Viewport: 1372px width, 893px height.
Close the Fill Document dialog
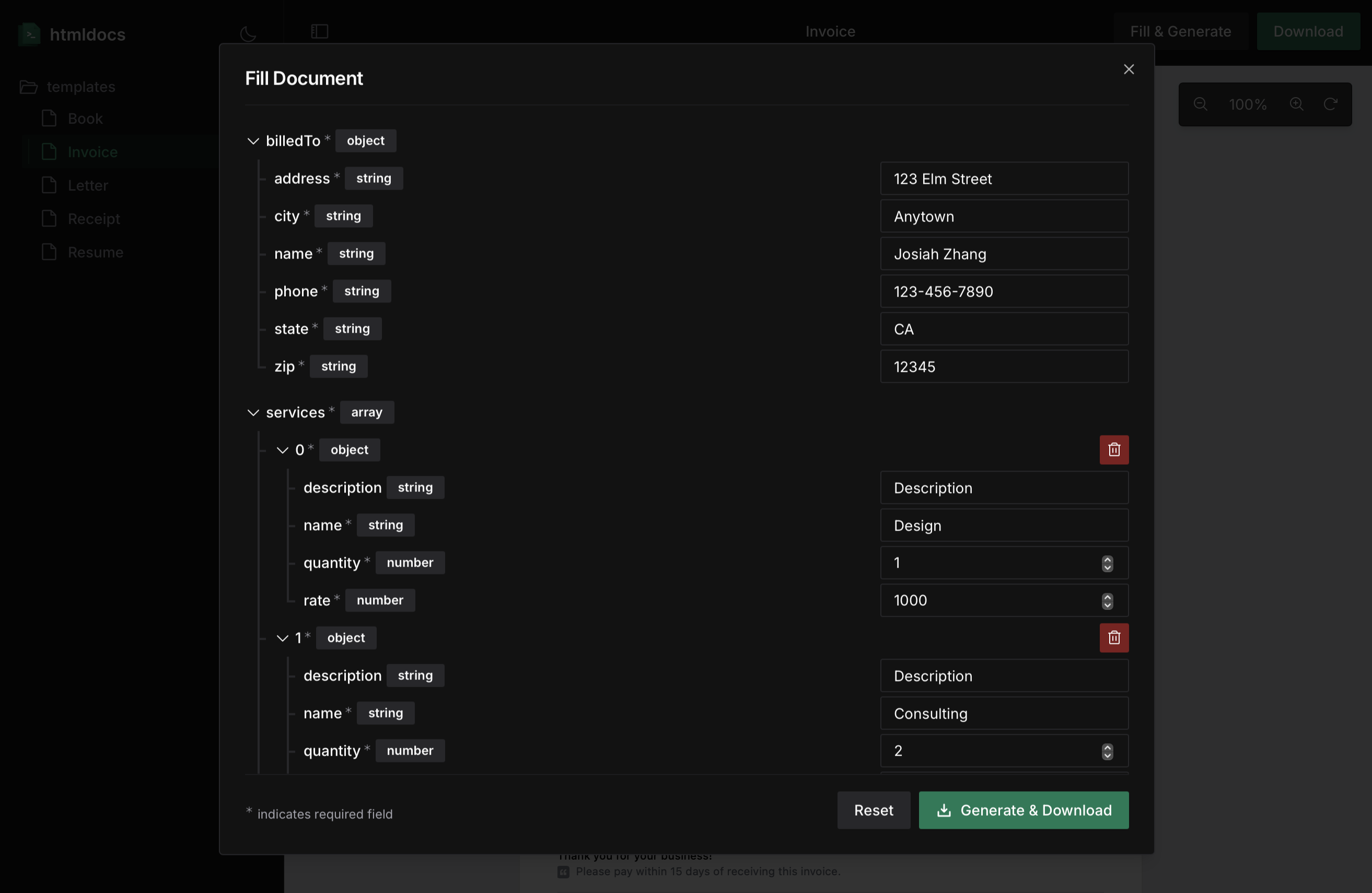[x=1129, y=69]
